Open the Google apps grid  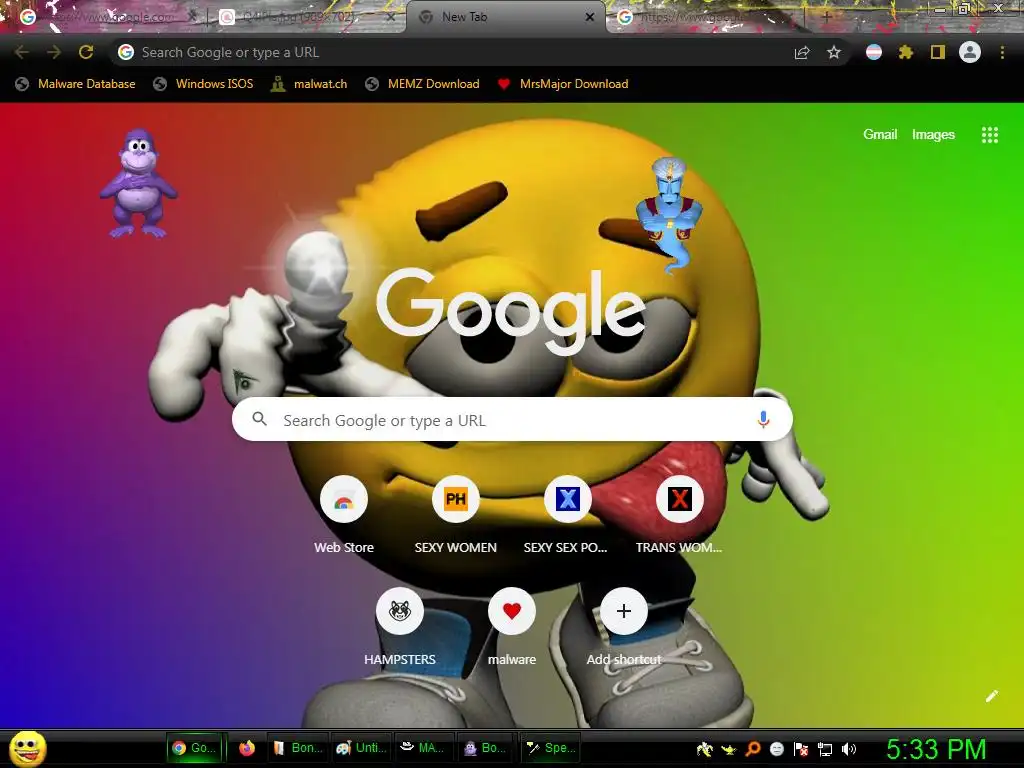990,135
